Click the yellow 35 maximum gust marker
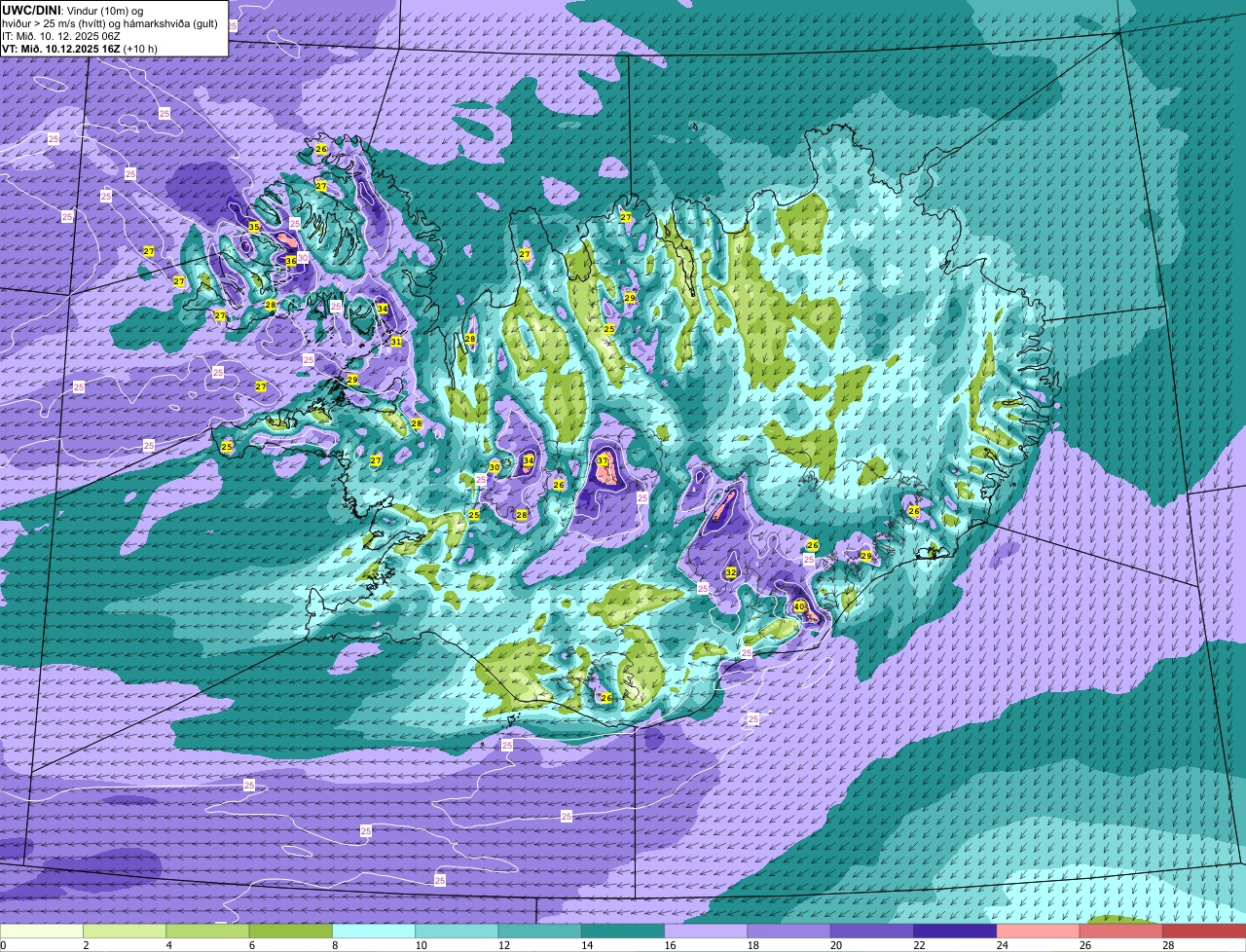The width and height of the screenshot is (1246, 952). [254, 227]
